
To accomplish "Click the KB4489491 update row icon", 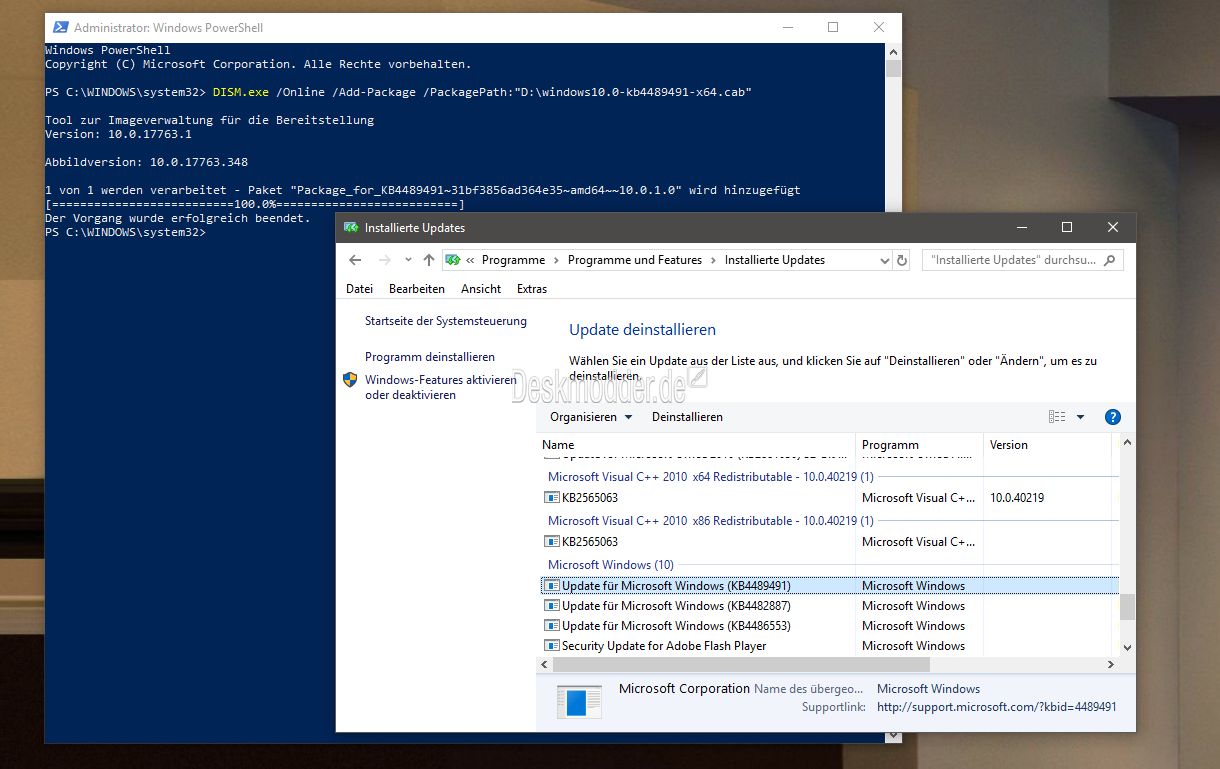I will (x=551, y=586).
